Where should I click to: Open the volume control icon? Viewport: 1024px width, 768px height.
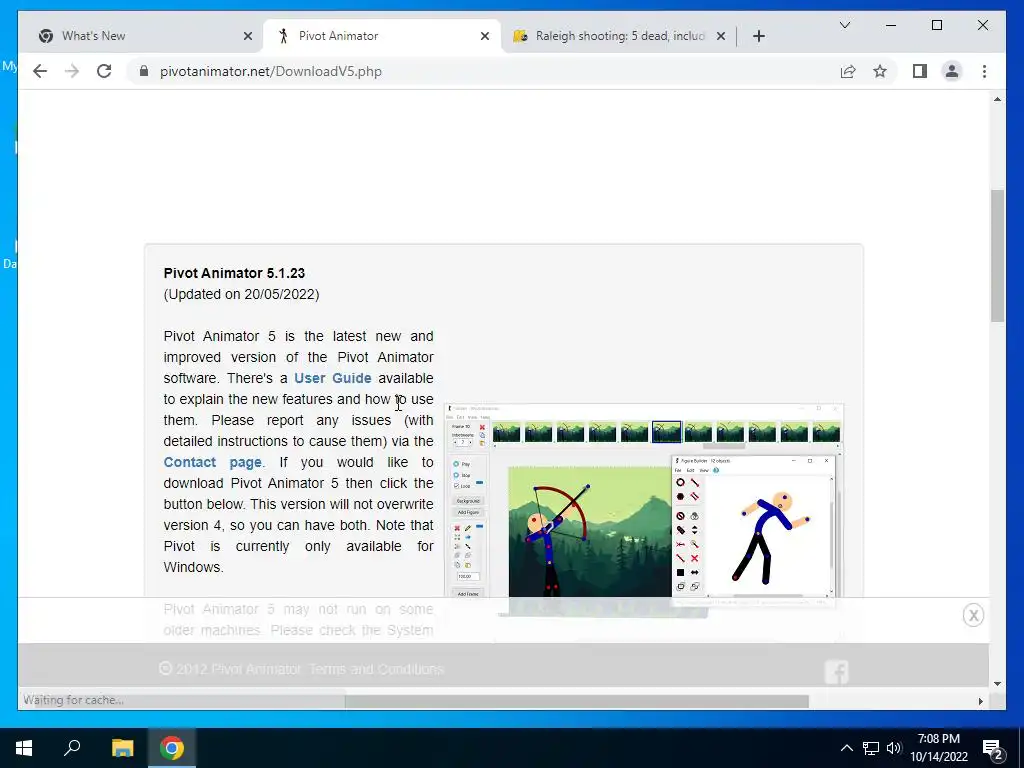tap(894, 748)
